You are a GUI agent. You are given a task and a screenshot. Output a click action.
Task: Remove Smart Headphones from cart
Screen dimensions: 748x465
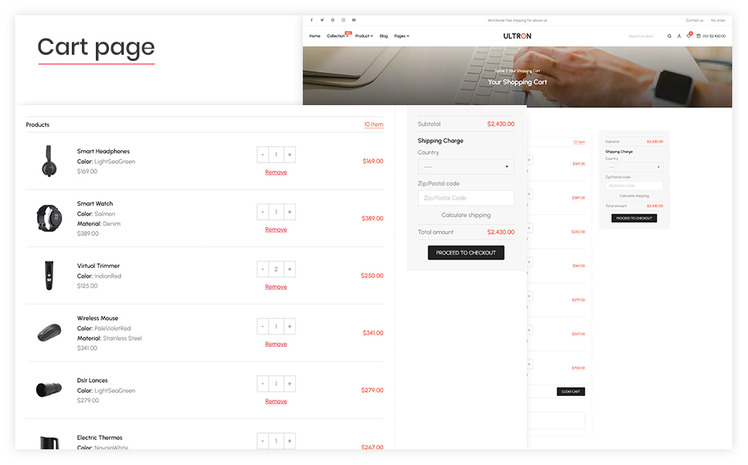pyautogui.click(x=276, y=172)
